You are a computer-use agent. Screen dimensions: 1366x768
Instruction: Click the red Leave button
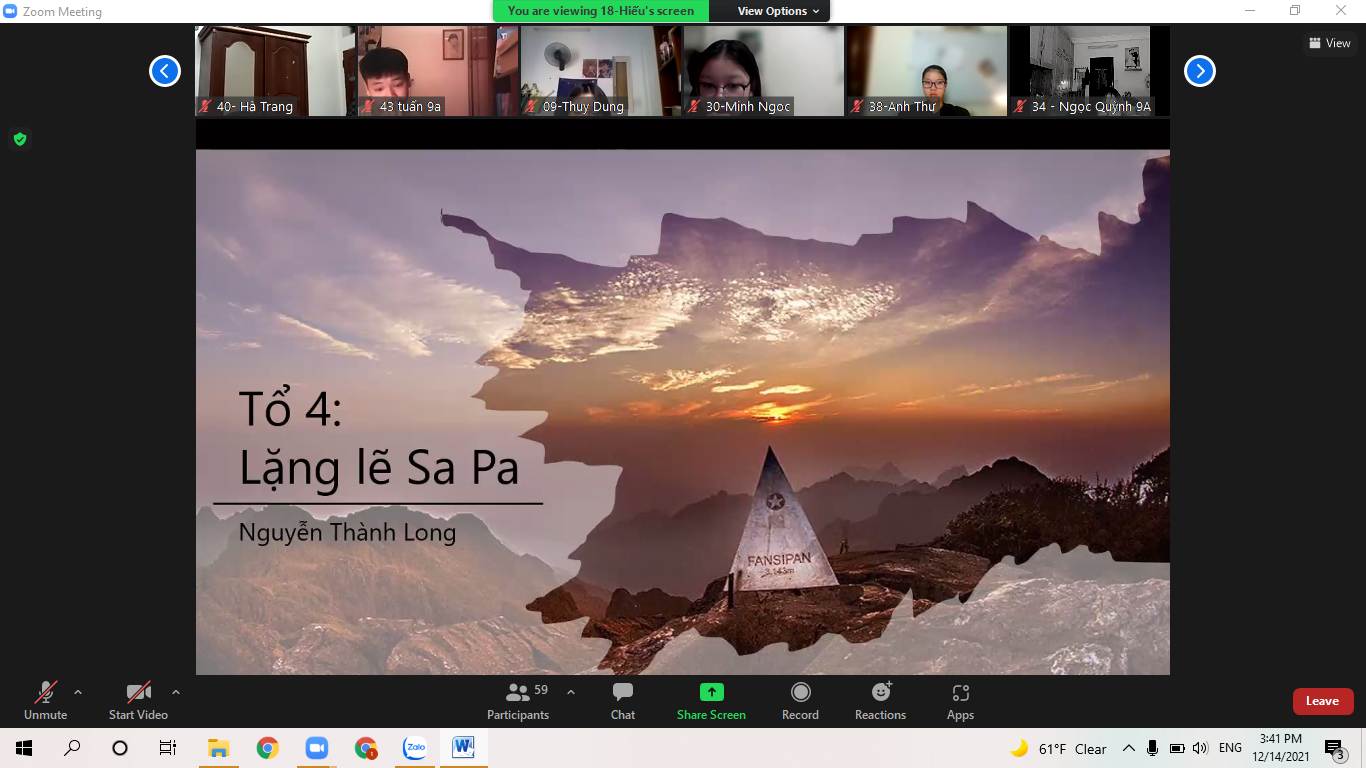(x=1322, y=701)
